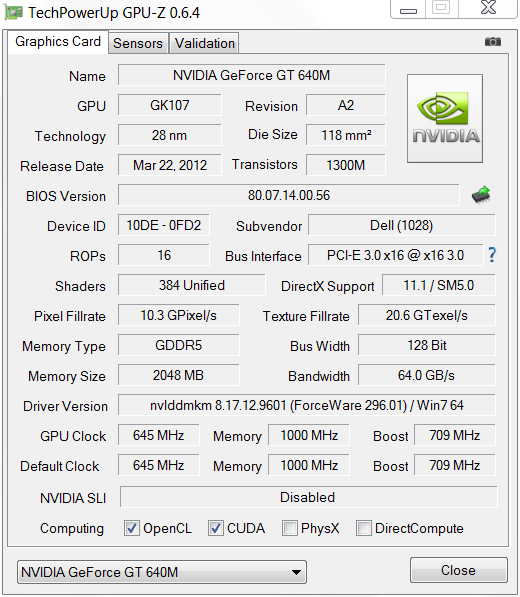Screen dimensions: 520x597
Task: Click the NVIDIA logo image
Action: (x=445, y=118)
